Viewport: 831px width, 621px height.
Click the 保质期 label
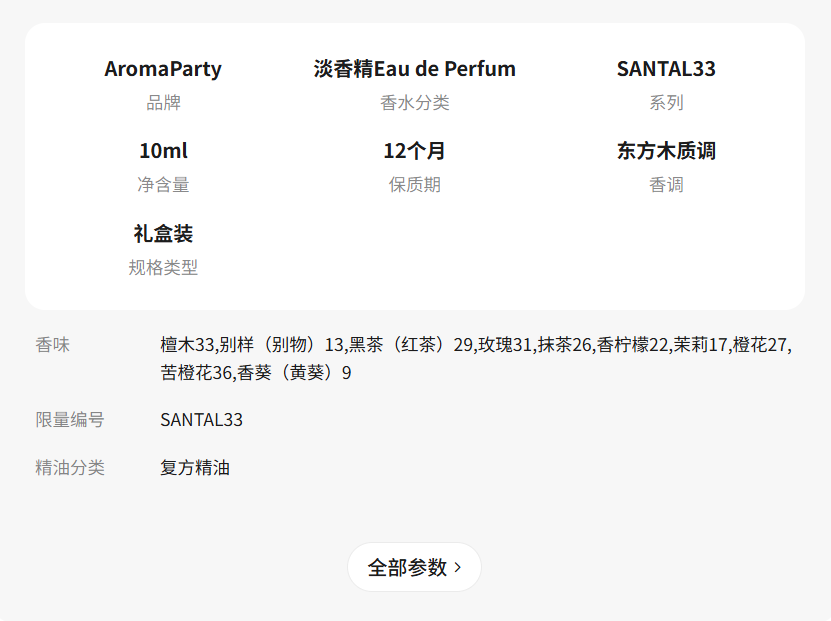click(x=415, y=184)
